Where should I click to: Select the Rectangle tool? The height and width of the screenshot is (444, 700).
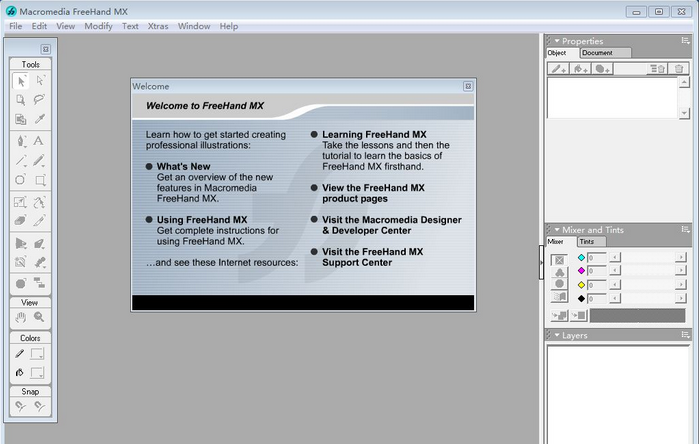40,180
